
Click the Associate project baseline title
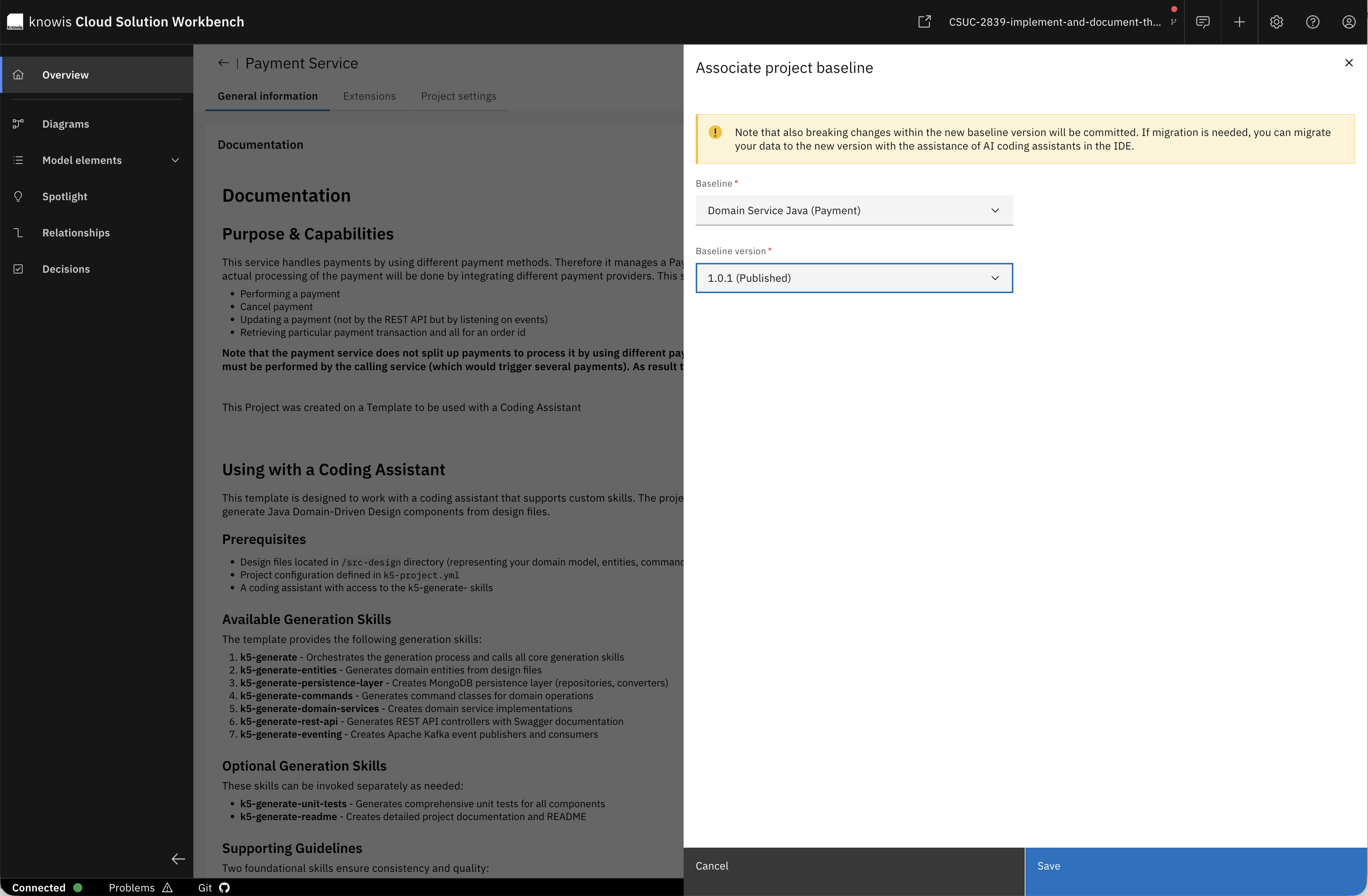784,68
